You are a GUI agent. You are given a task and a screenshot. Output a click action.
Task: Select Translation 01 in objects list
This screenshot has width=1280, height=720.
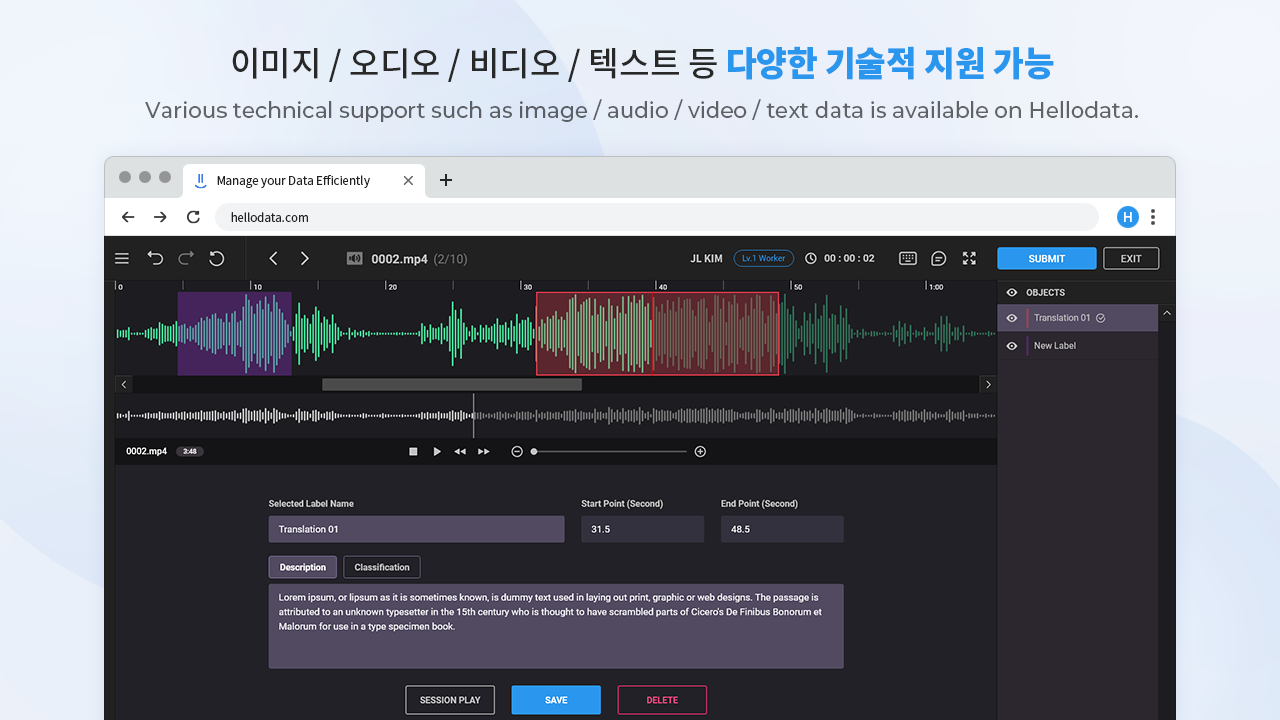tap(1078, 318)
